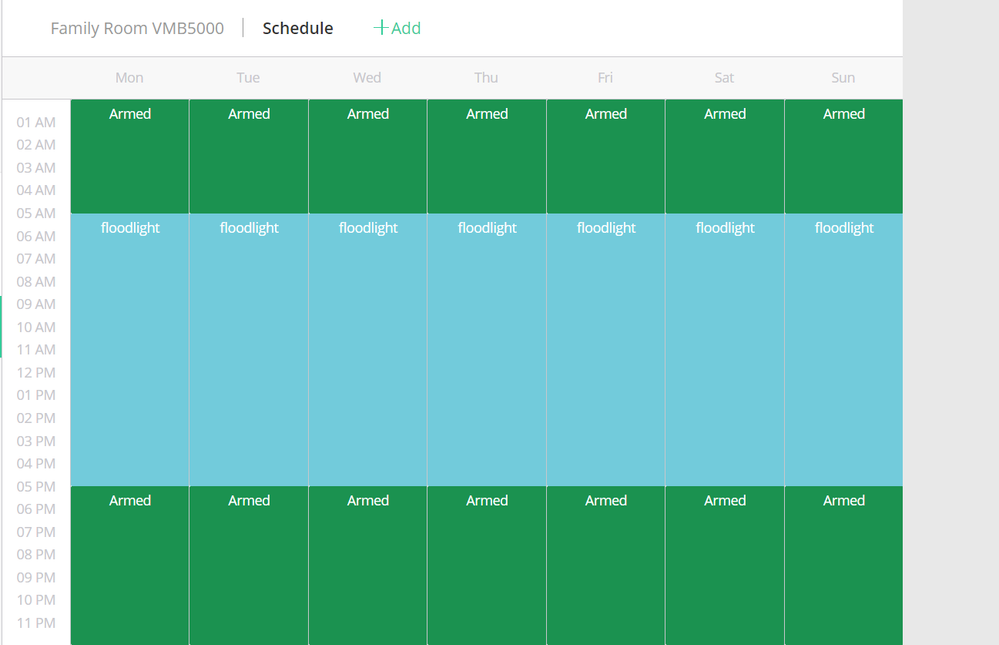Open Monday's morning Armed block
The height and width of the screenshot is (645, 999).
point(130,156)
